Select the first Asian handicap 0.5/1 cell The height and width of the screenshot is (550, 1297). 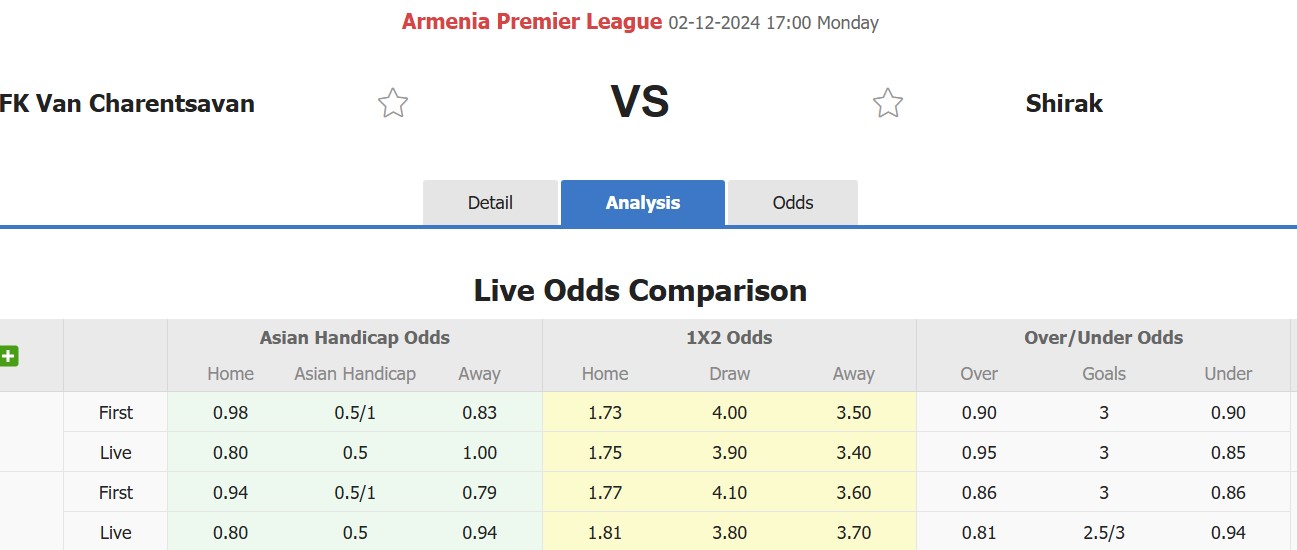355,412
